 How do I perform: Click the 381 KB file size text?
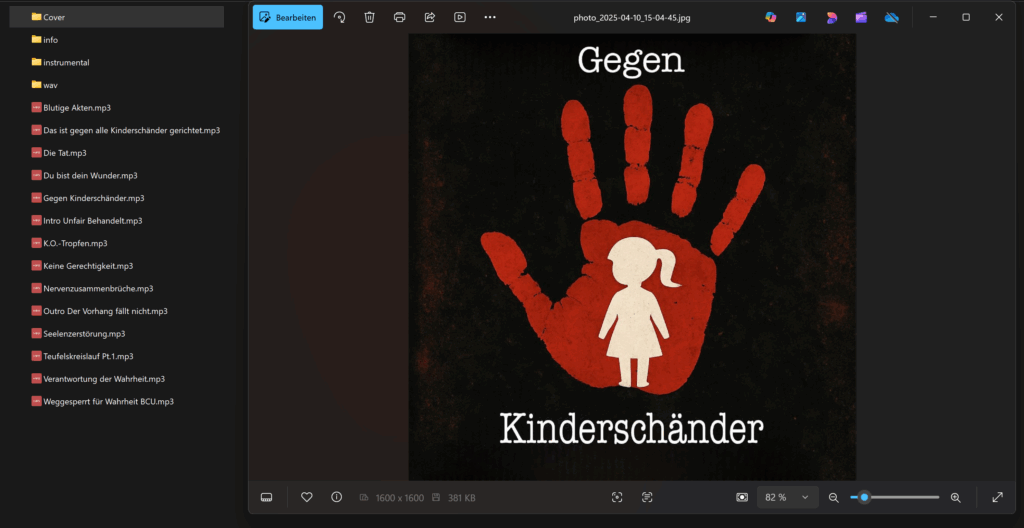click(x=462, y=498)
